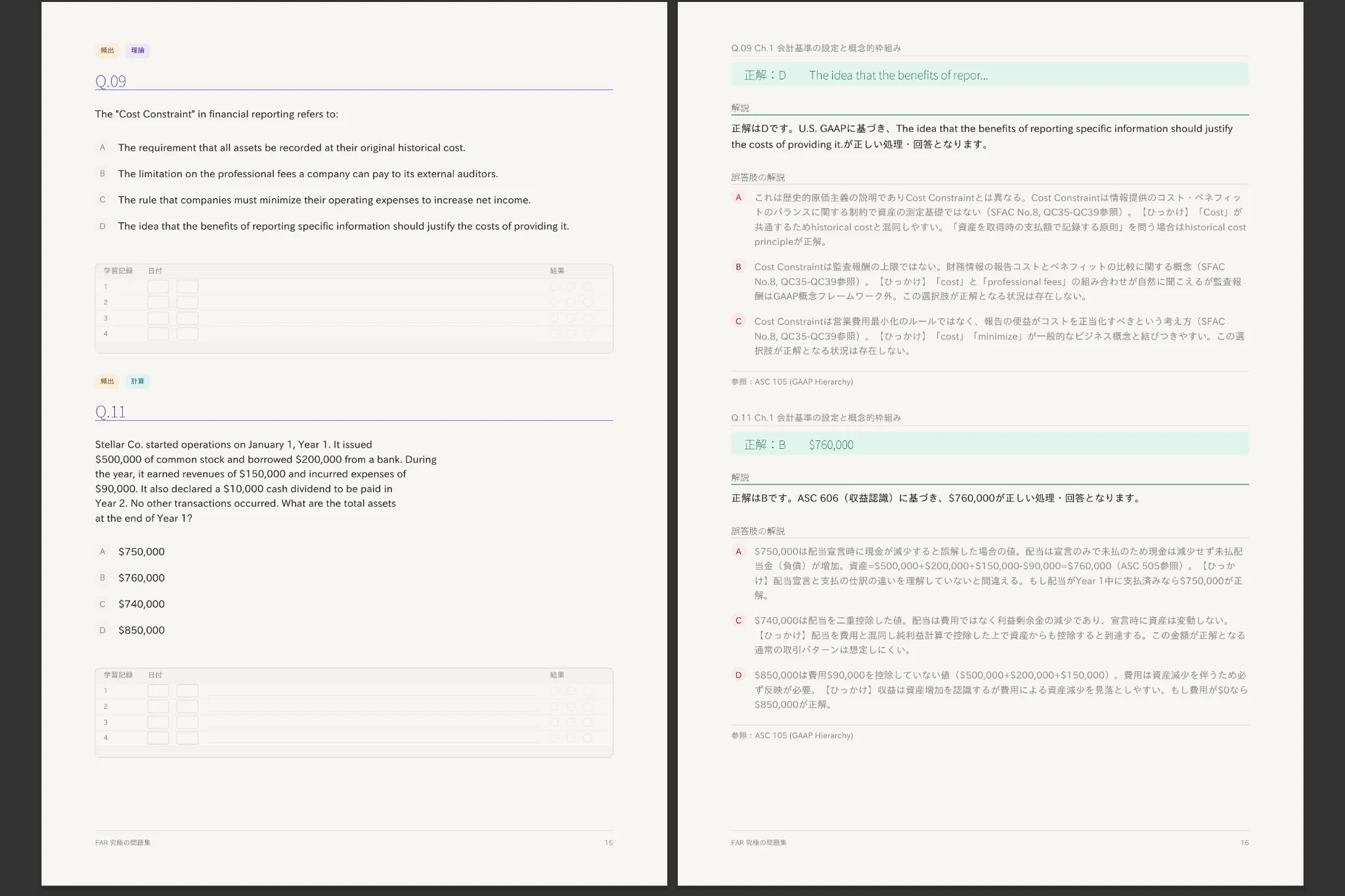Image resolution: width=1345 pixels, height=896 pixels.
Task: Click red circled C in Q.11 explanation
Action: pyautogui.click(x=738, y=620)
